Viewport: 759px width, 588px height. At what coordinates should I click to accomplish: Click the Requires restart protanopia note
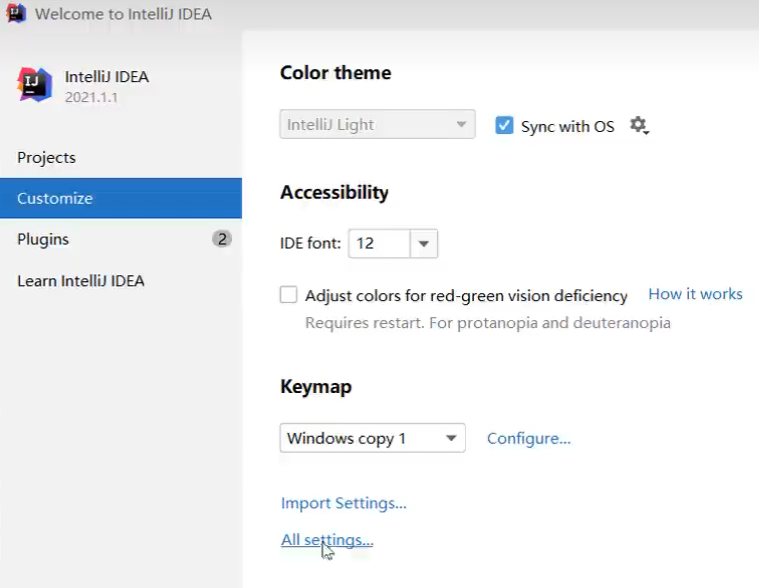[x=488, y=323]
